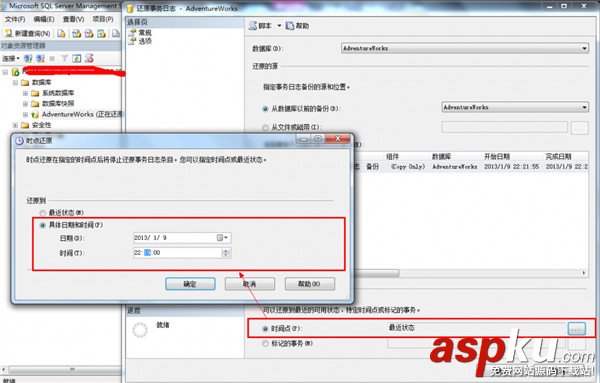Image resolution: width=600 pixels, height=383 pixels.
Task: Open the 项目(P) menu
Action: click(103, 19)
